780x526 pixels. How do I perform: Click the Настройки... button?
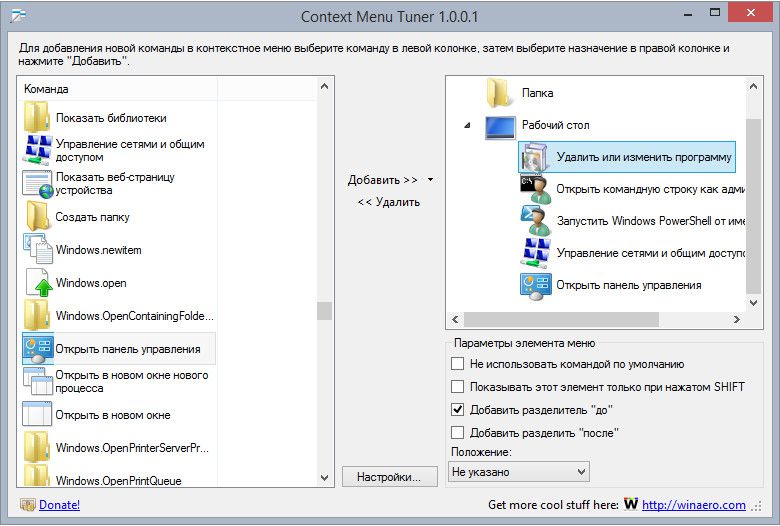pos(390,477)
